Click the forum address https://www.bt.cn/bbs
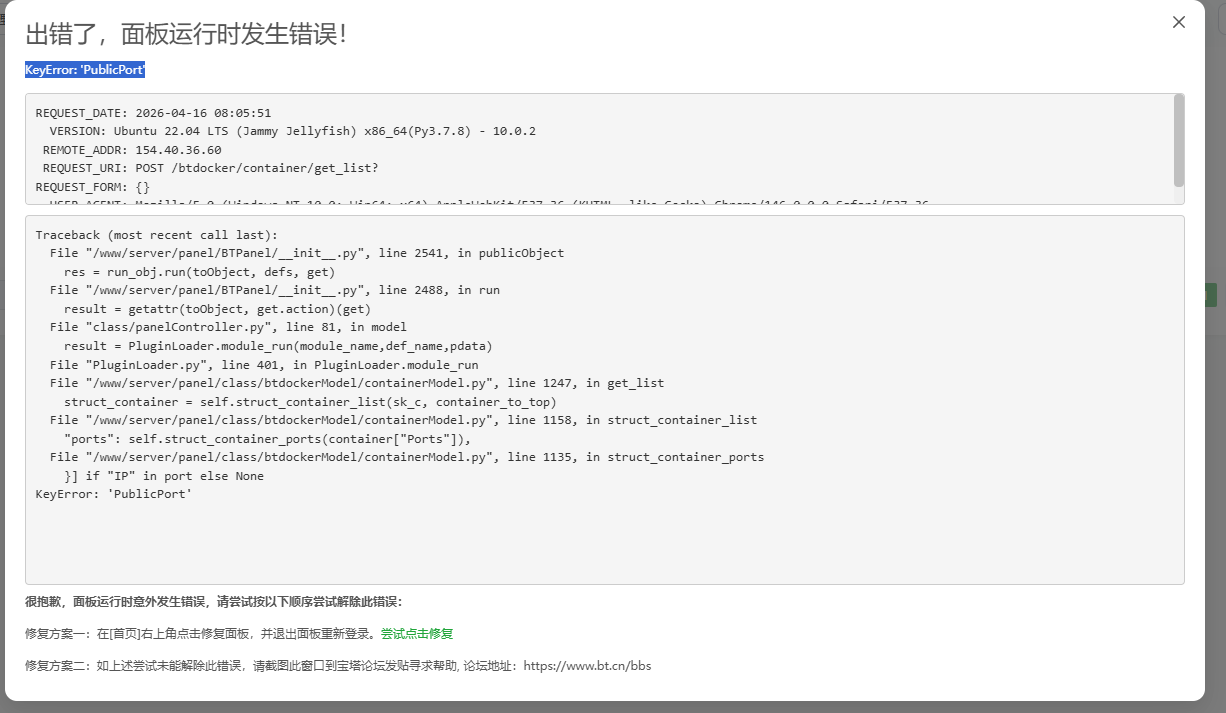Image resolution: width=1226 pixels, height=713 pixels. 587,665
